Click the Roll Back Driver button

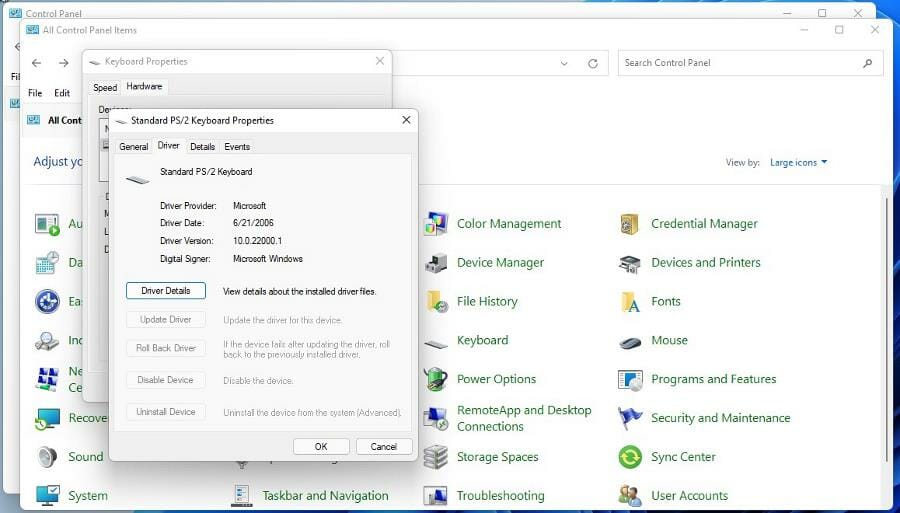pos(166,348)
